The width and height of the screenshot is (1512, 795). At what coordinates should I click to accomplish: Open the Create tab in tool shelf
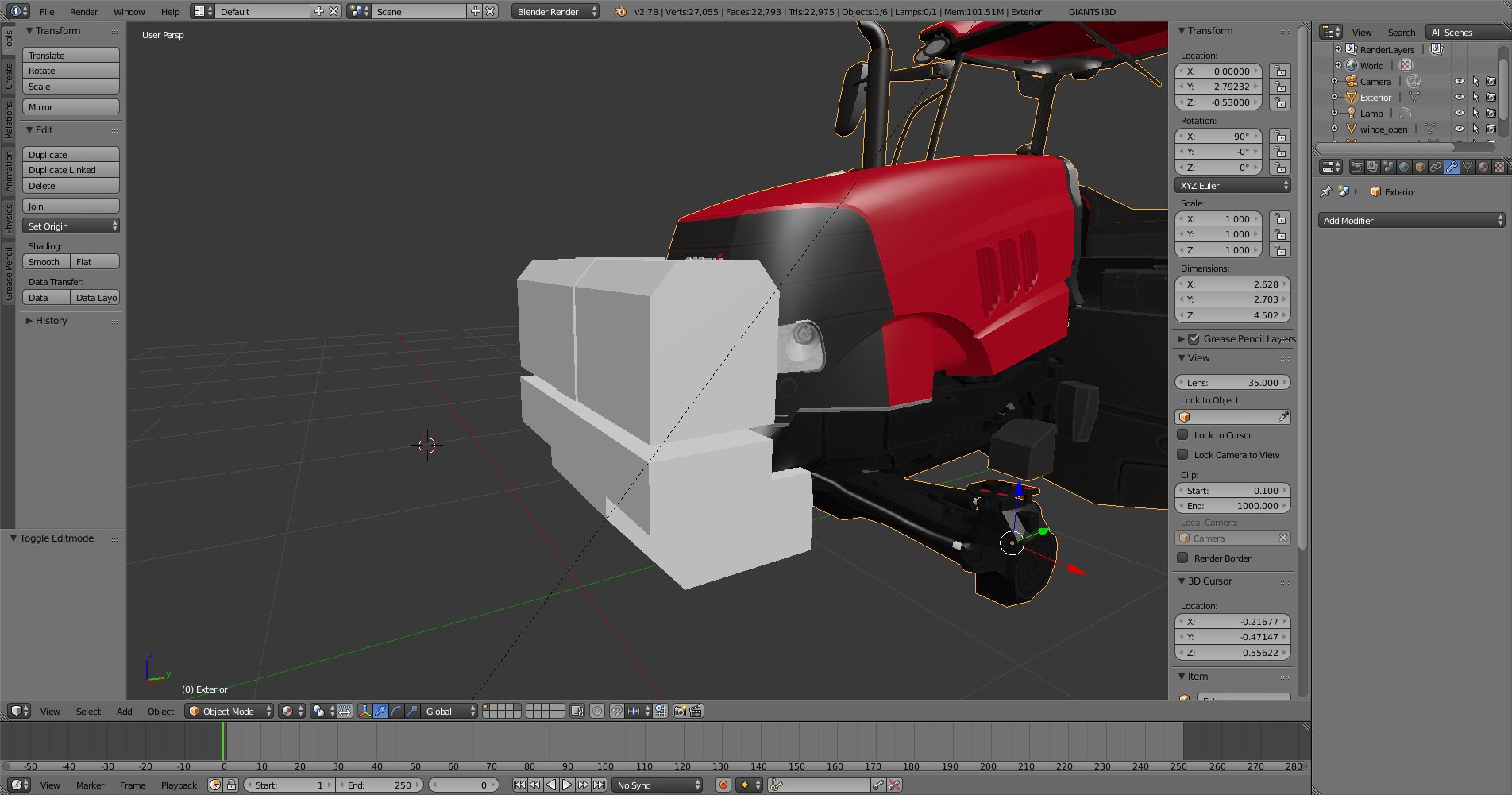(x=9, y=76)
